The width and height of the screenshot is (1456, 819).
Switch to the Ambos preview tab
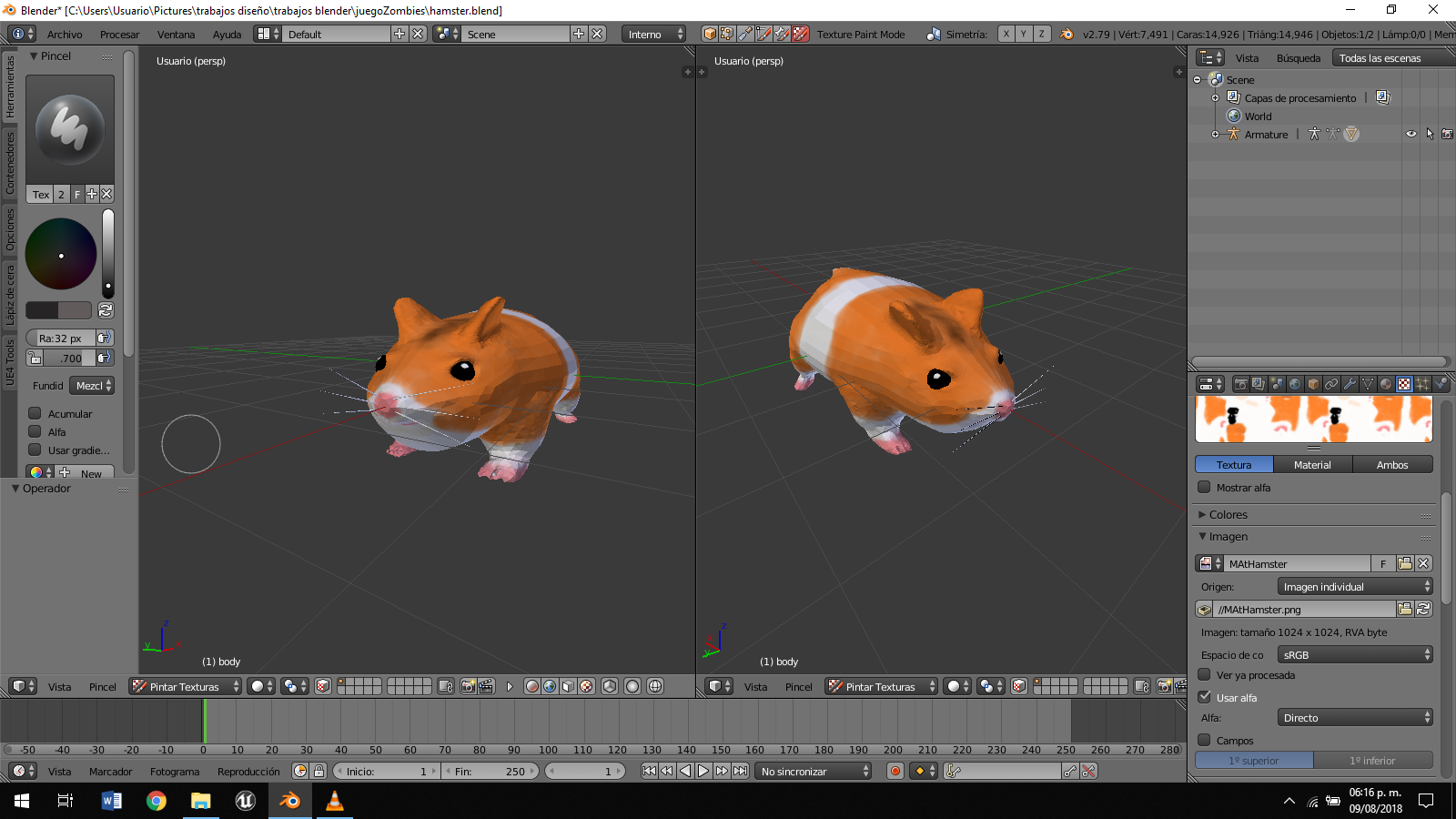1392,464
